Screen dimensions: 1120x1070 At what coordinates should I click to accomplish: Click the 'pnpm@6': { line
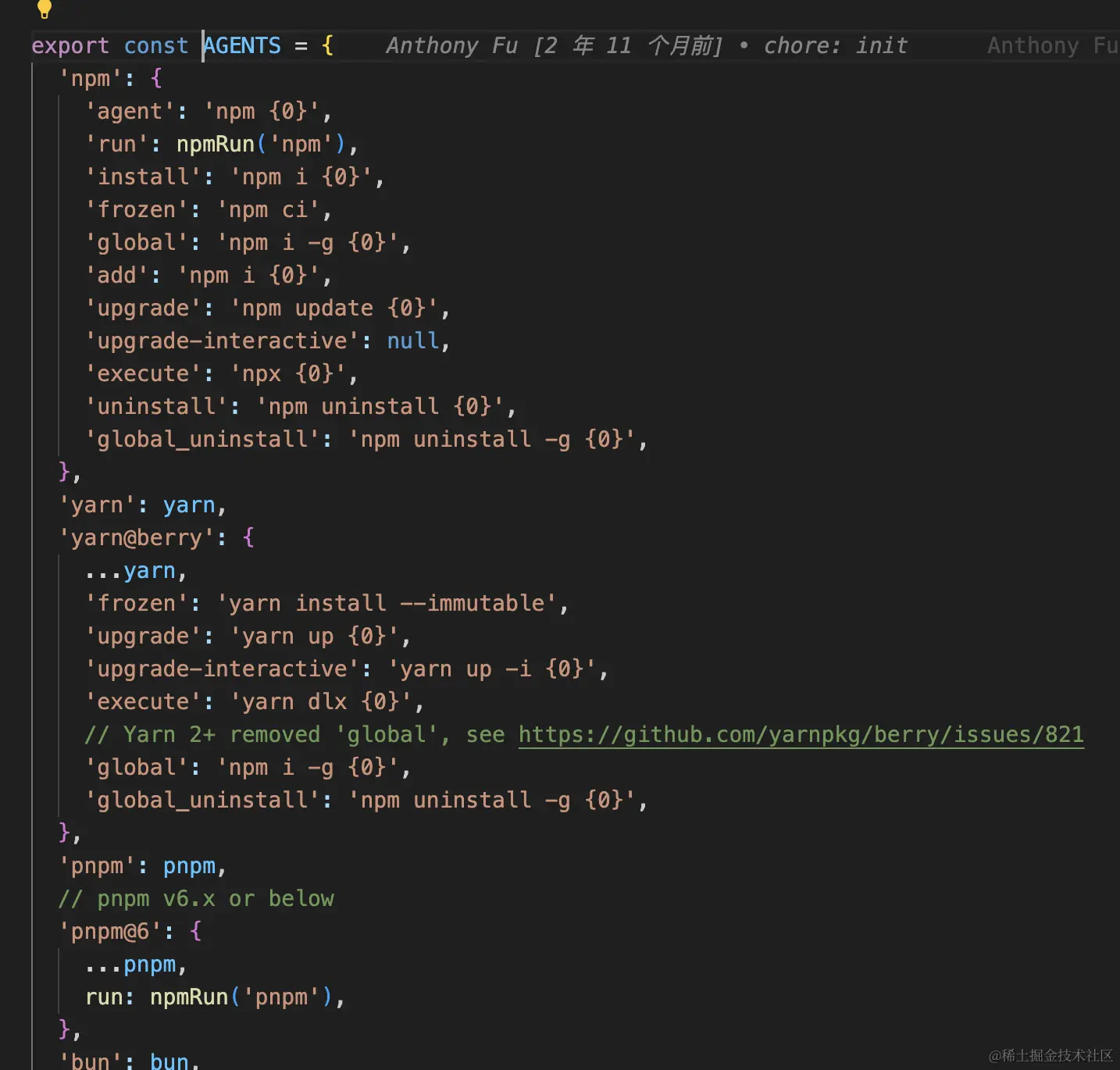pos(130,932)
